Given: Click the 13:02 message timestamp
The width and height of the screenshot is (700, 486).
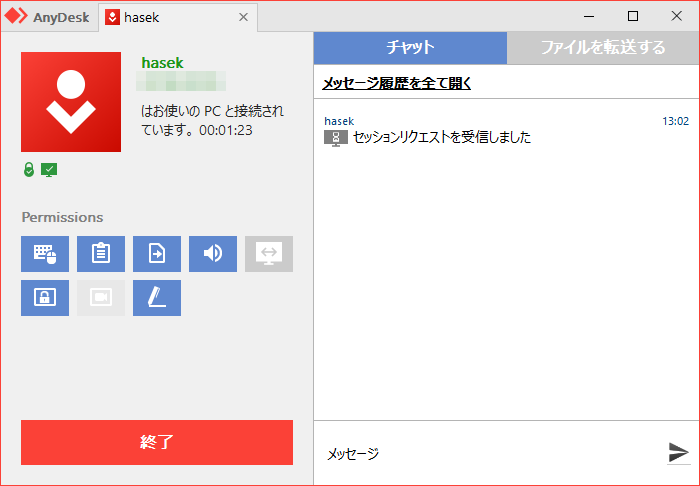Looking at the screenshot, I should point(675,121).
